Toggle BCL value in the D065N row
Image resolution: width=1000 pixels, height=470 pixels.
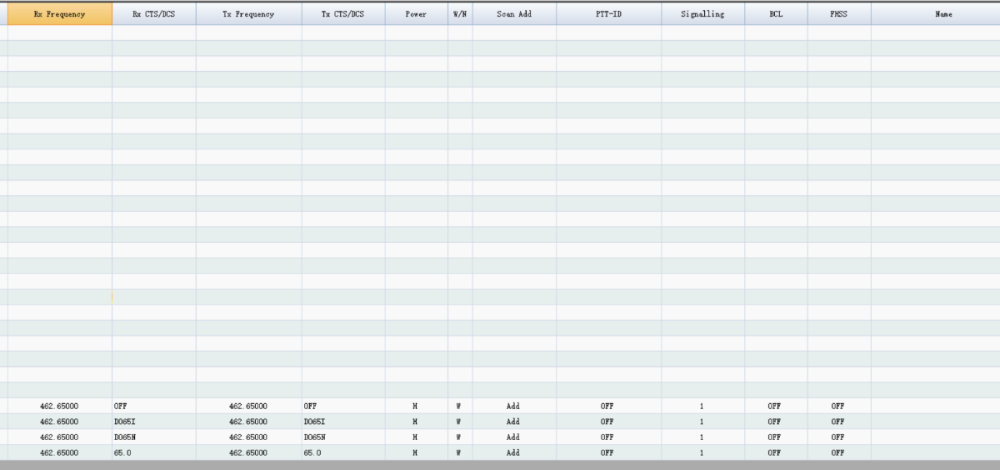775,437
